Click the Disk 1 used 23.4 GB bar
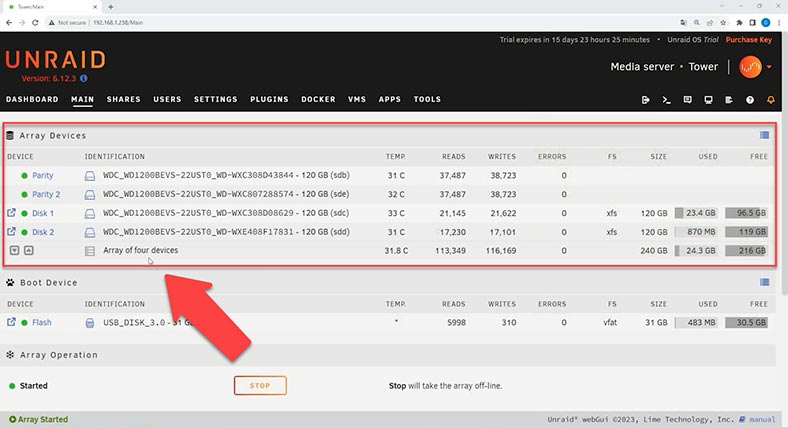The width and height of the screenshot is (788, 427). tap(696, 213)
